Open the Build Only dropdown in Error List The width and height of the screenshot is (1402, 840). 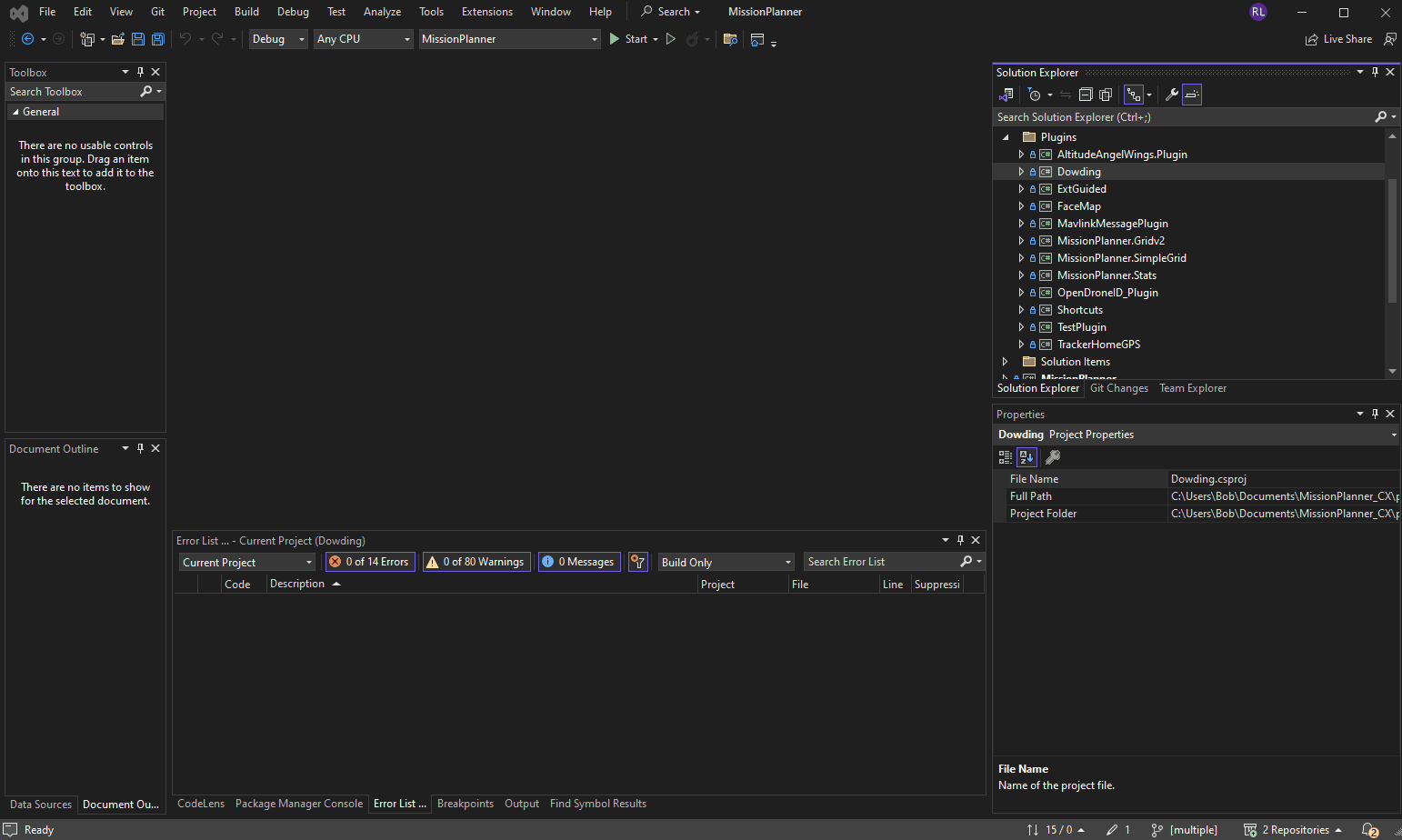(x=726, y=563)
